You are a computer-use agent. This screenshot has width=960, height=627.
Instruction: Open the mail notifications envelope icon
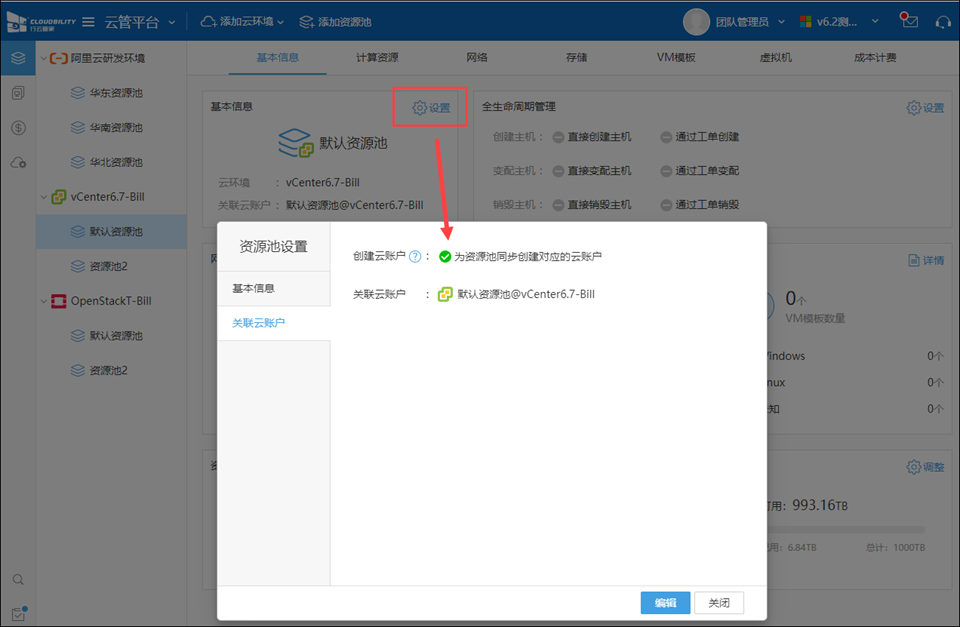pyautogui.click(x=908, y=21)
